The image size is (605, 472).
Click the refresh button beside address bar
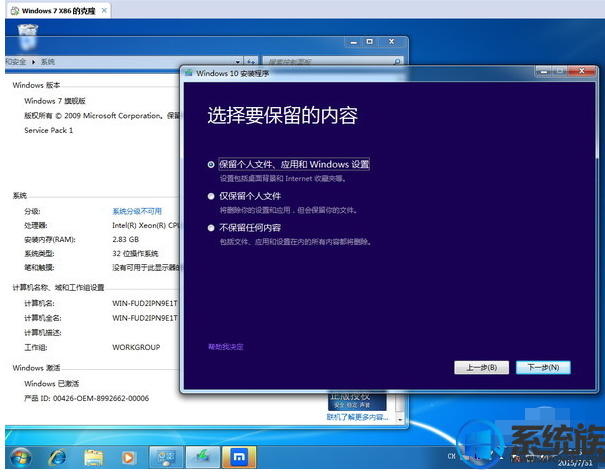pyautogui.click(x=251, y=62)
